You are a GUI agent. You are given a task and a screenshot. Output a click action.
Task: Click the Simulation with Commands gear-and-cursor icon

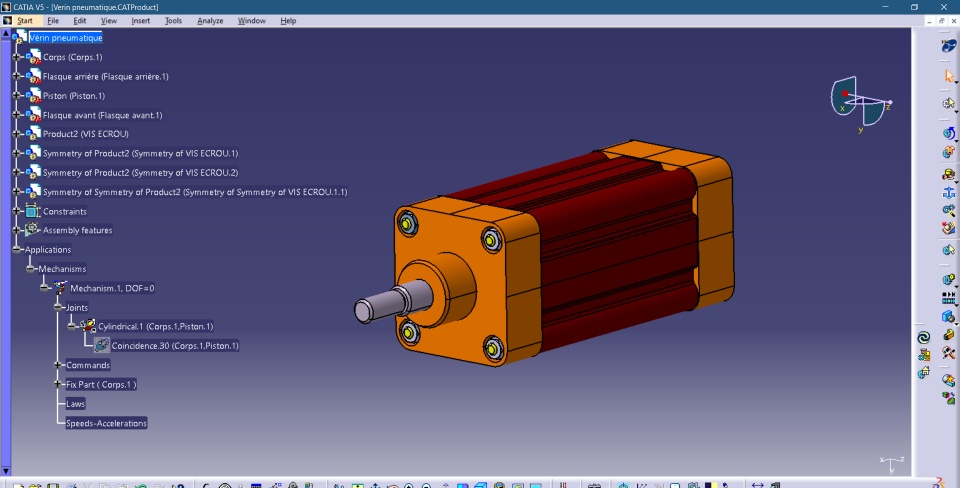tap(948, 103)
